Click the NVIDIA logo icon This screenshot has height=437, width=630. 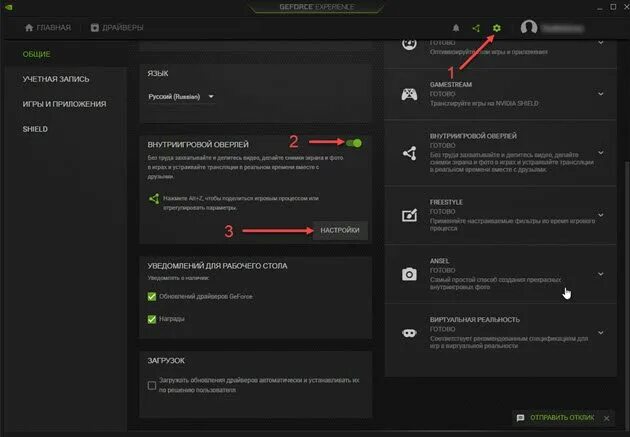8,7
